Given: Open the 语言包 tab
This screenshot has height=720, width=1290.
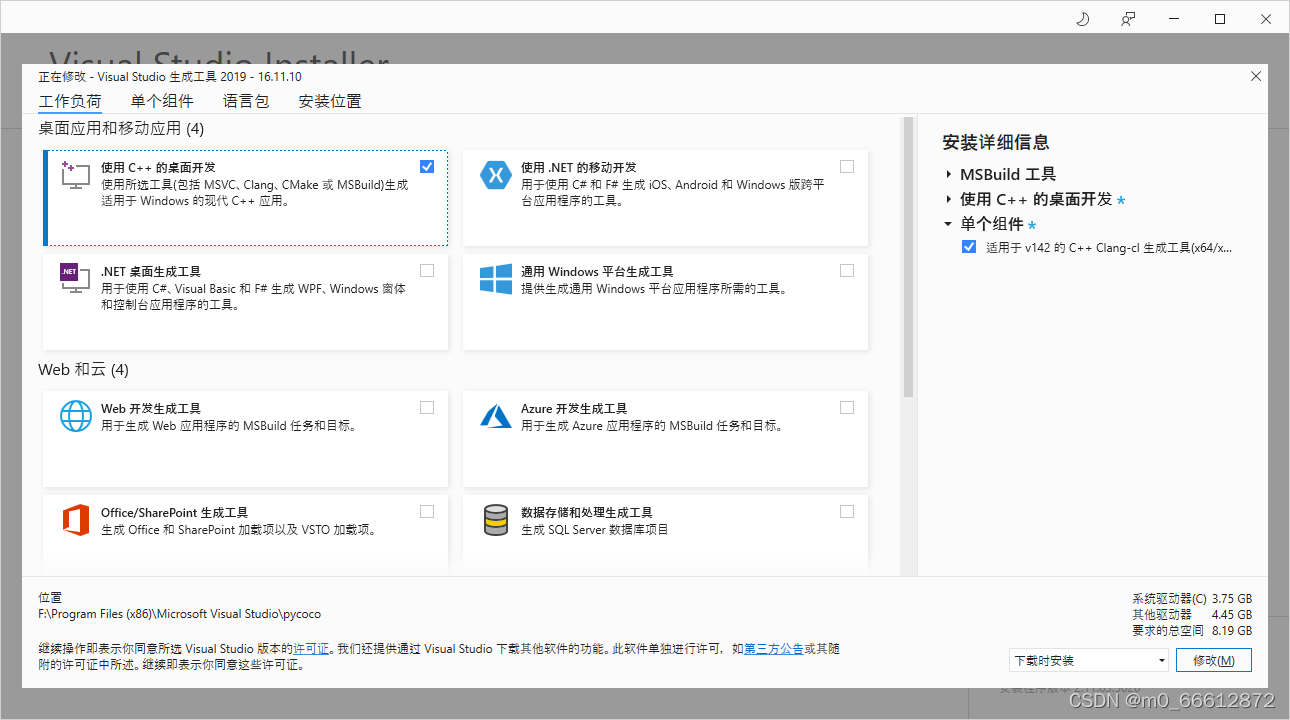Looking at the screenshot, I should [246, 101].
